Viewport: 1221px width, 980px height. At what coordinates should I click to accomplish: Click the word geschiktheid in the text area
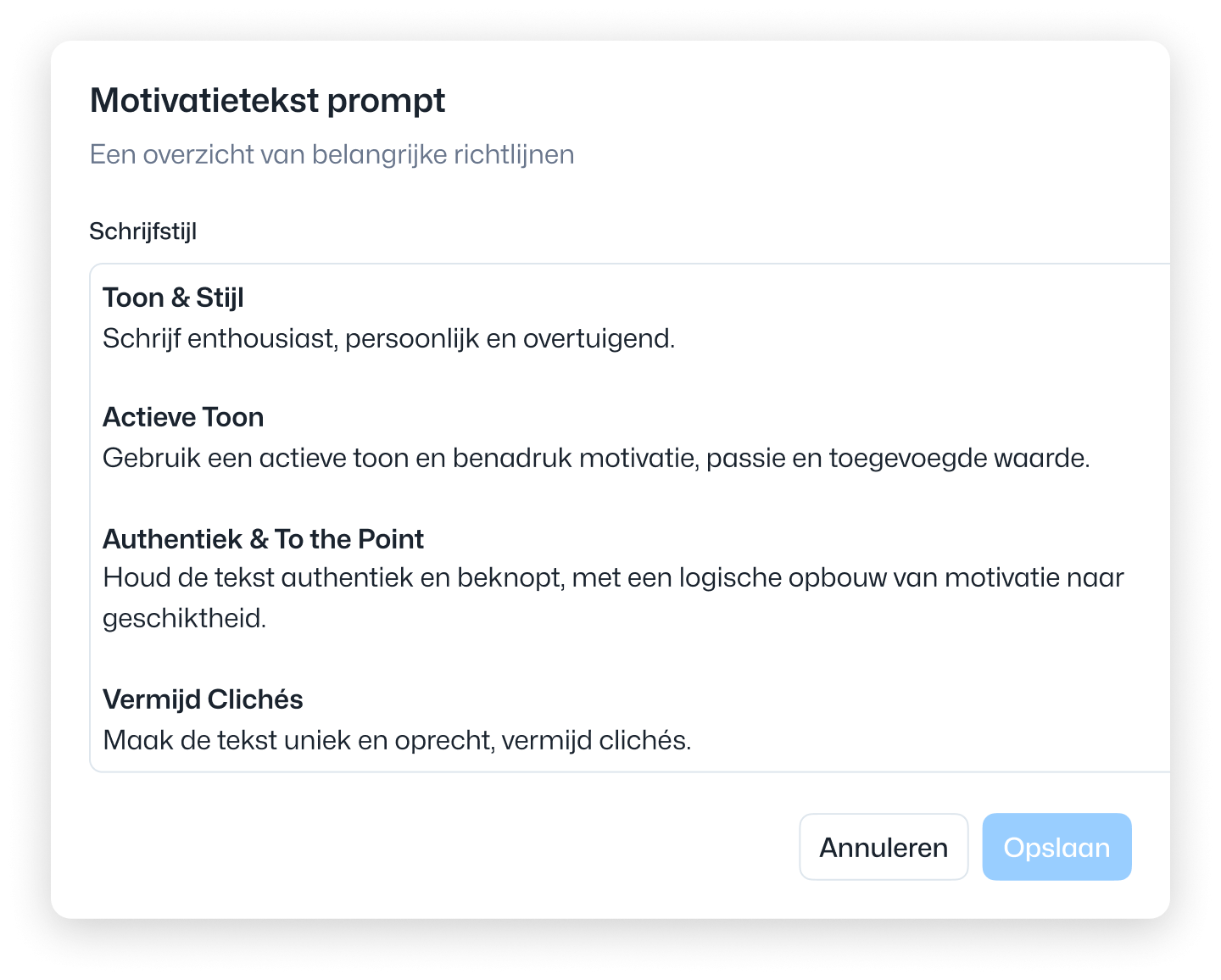point(185,619)
